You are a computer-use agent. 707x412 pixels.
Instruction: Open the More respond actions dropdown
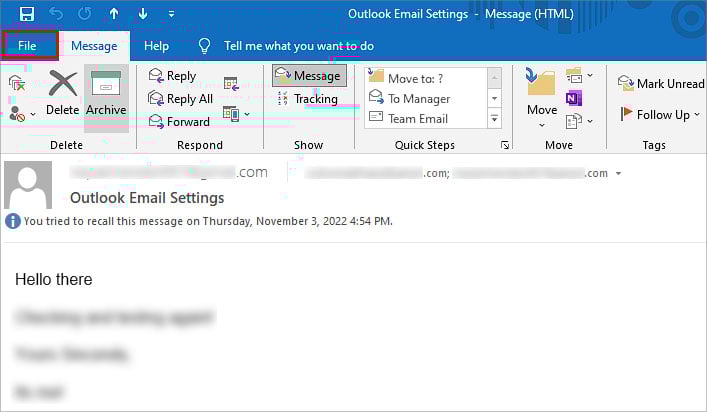(x=236, y=114)
